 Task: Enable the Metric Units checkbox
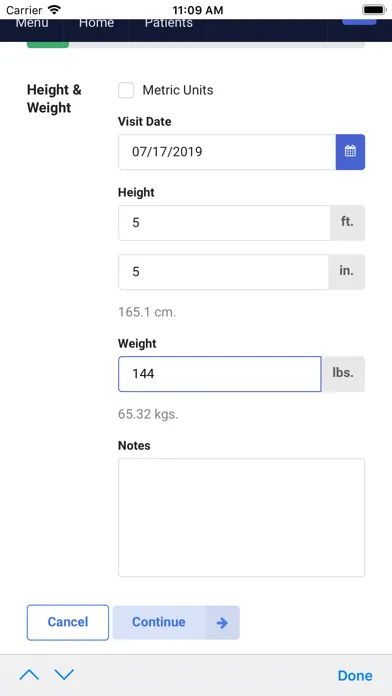pyautogui.click(x=126, y=90)
